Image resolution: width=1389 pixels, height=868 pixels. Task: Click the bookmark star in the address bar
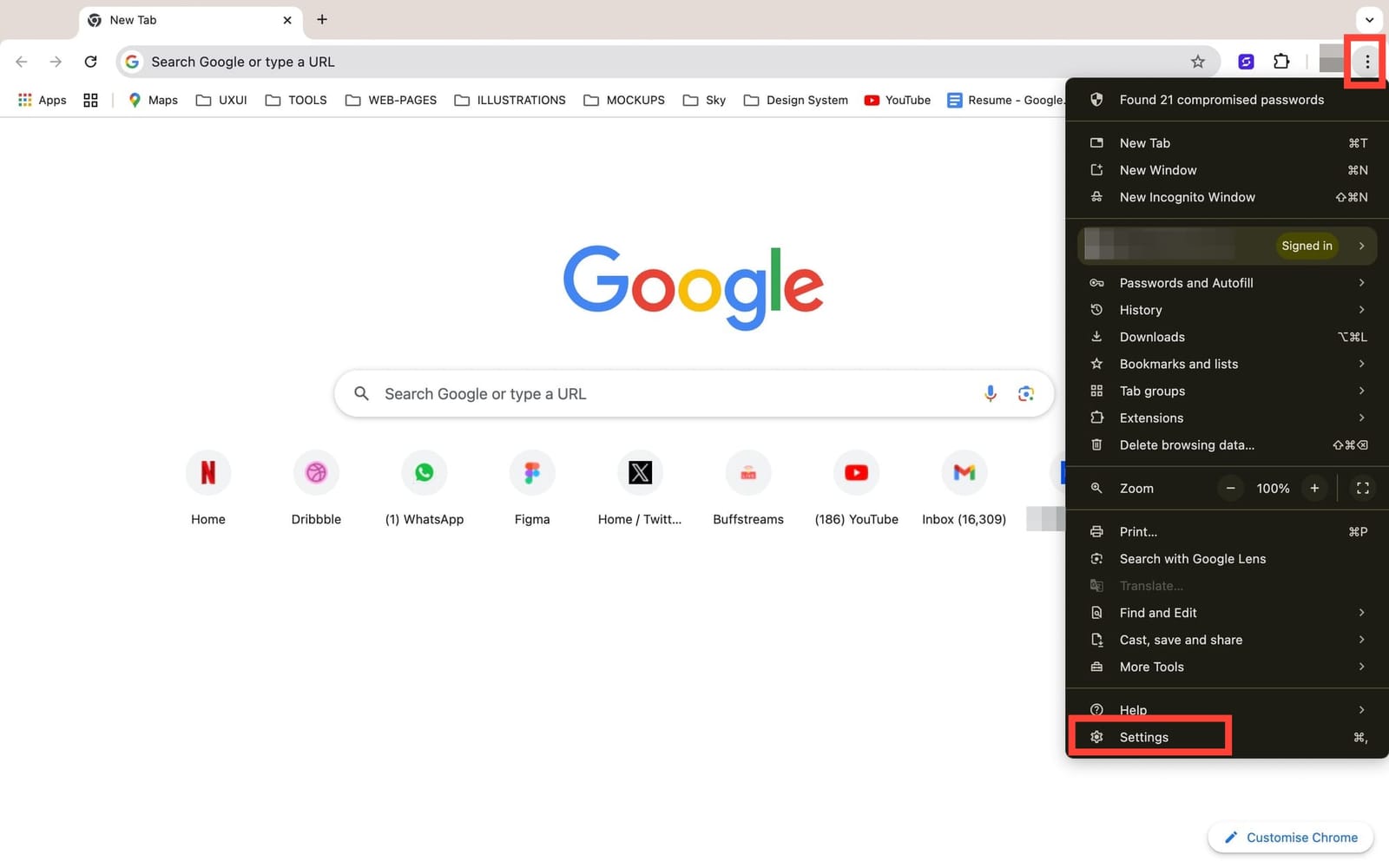(1197, 61)
